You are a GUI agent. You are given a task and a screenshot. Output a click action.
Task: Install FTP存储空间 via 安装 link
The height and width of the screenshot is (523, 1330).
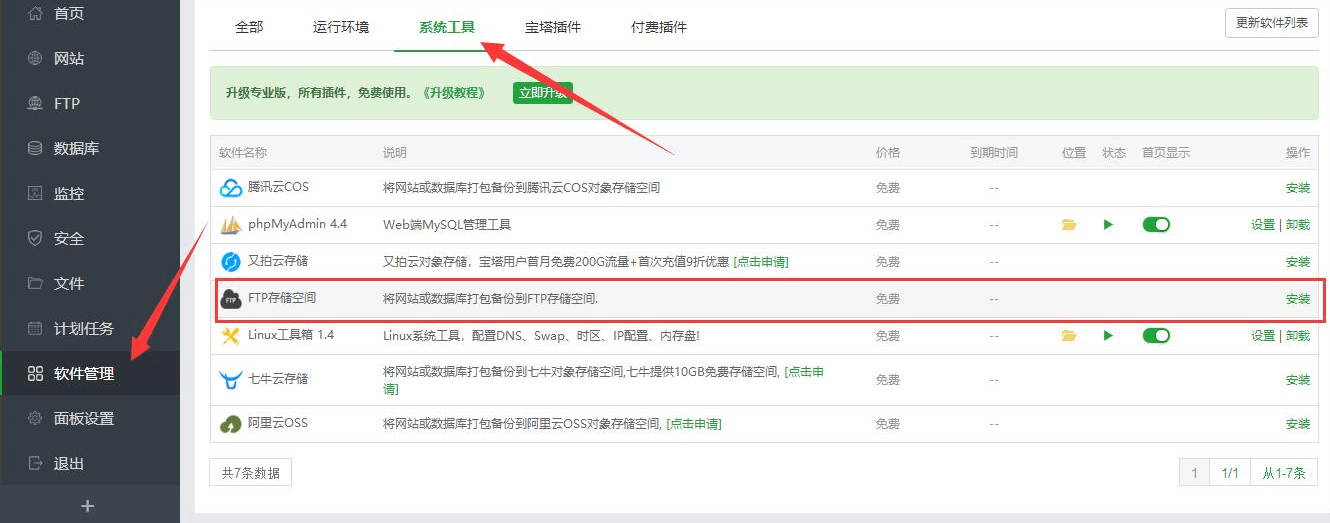tap(1297, 299)
